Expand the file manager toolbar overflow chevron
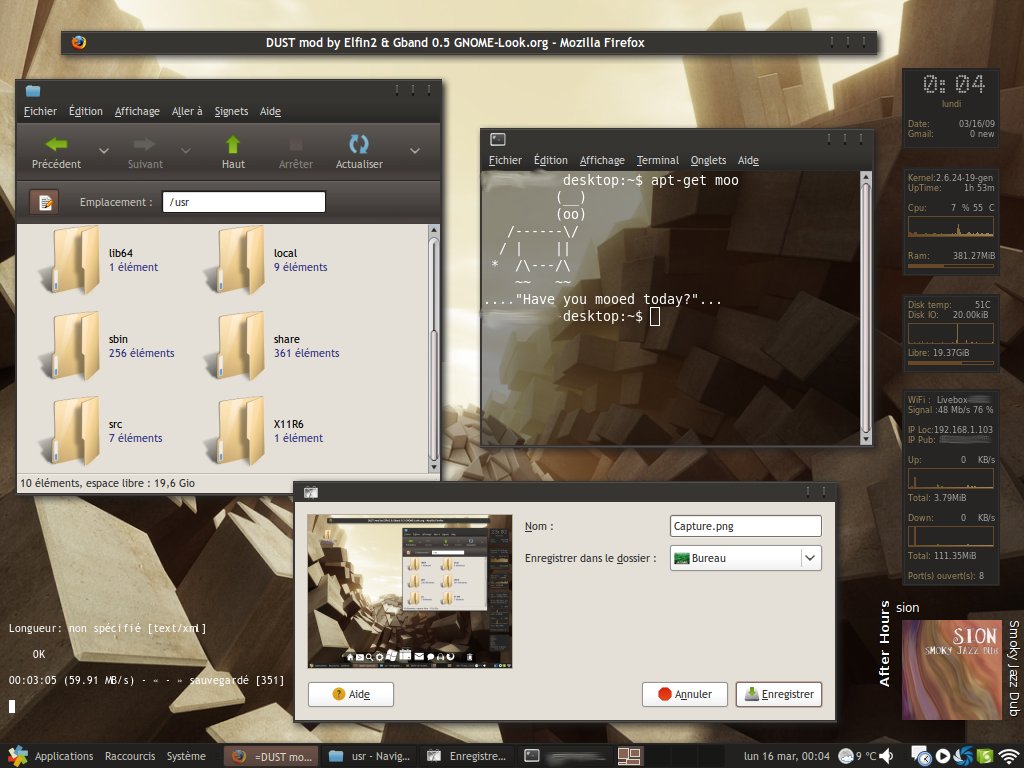This screenshot has height=768, width=1024. pos(415,151)
